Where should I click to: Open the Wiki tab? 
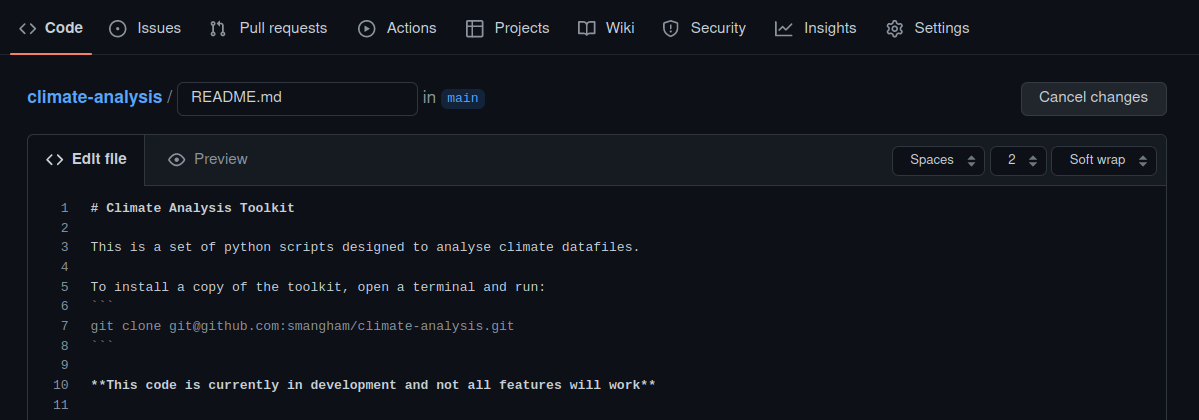(606, 28)
